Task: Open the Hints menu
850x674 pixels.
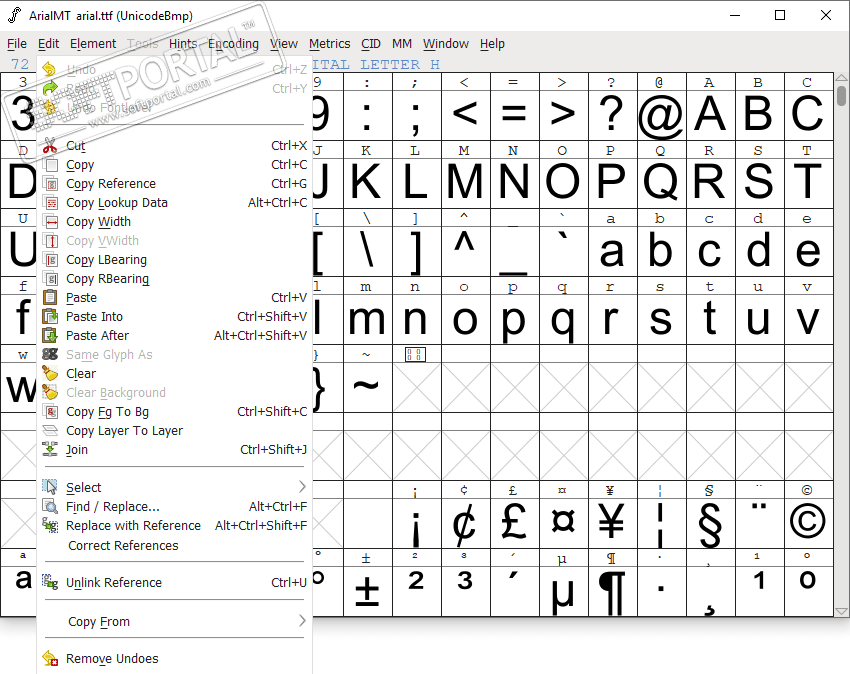Action: click(x=183, y=43)
